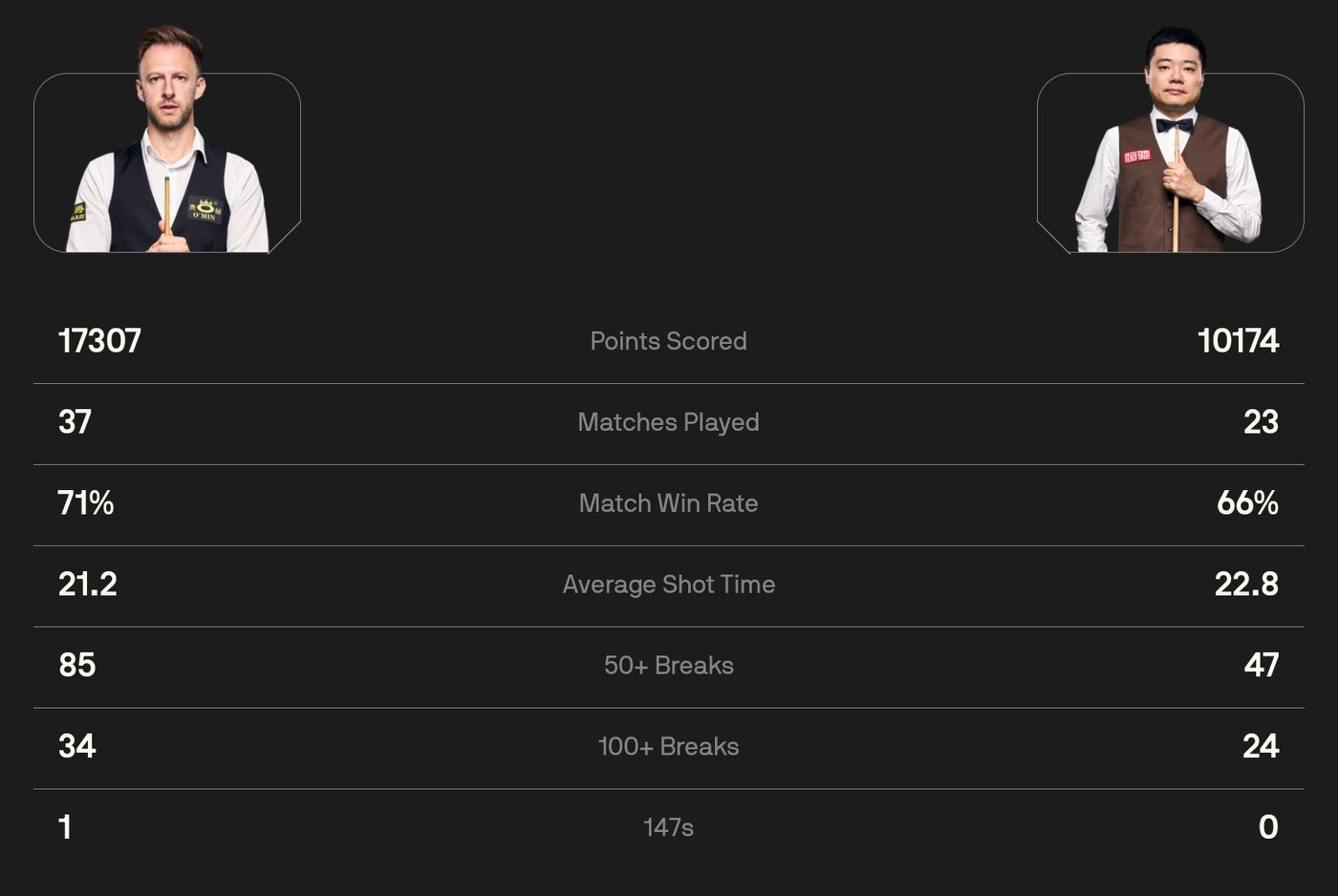Click the 50+ Breaks label
The width and height of the screenshot is (1338, 896).
[x=668, y=666]
